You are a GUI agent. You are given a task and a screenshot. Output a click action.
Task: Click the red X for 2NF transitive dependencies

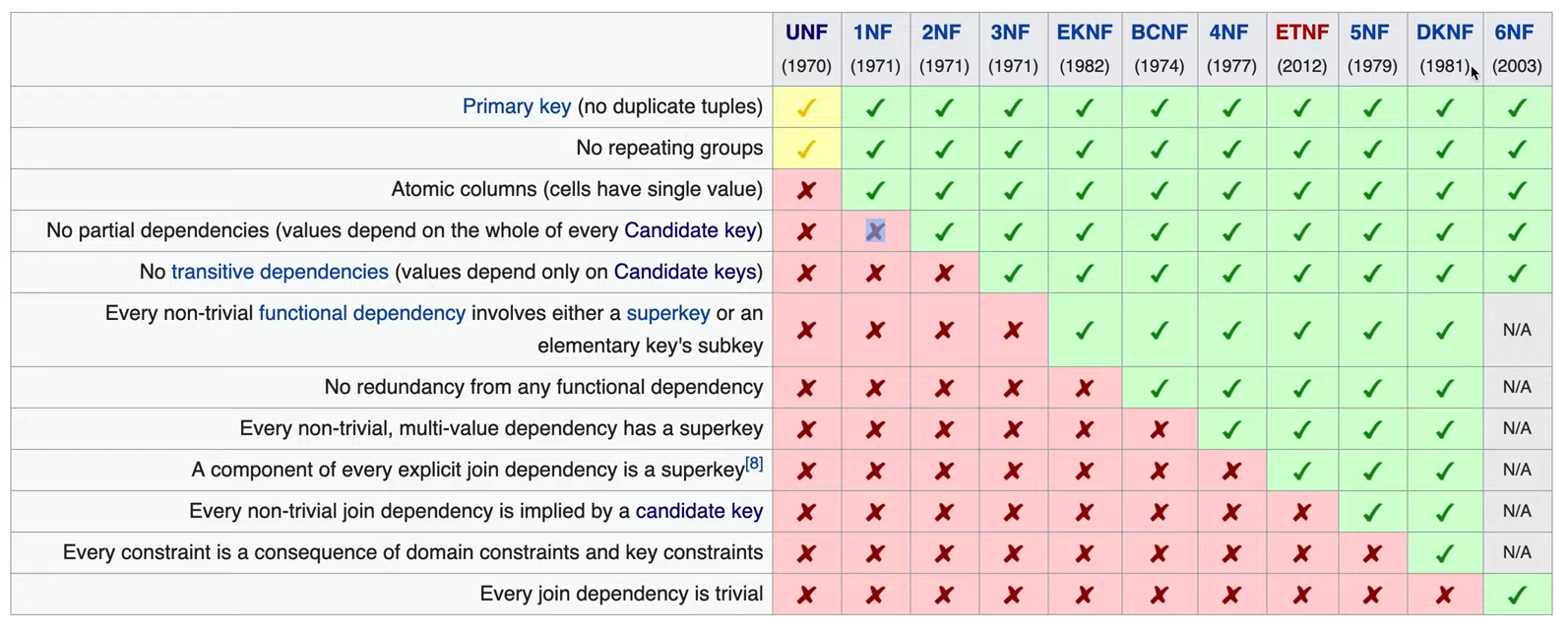943,273
